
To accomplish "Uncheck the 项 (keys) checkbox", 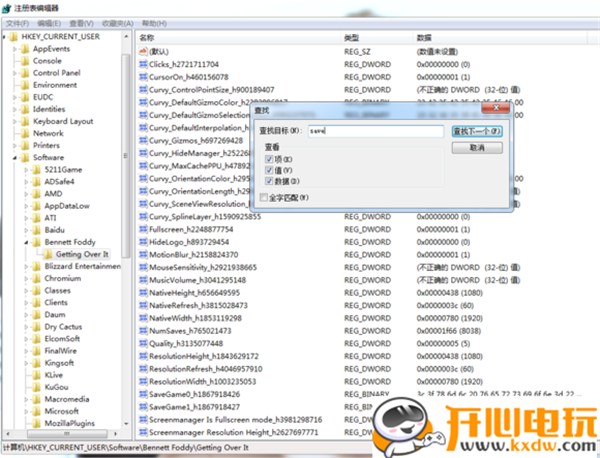I will click(269, 159).
